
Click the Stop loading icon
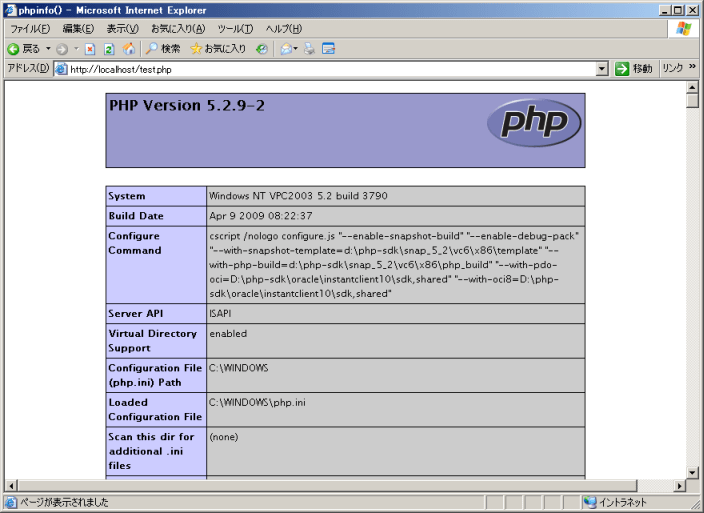[x=91, y=48]
